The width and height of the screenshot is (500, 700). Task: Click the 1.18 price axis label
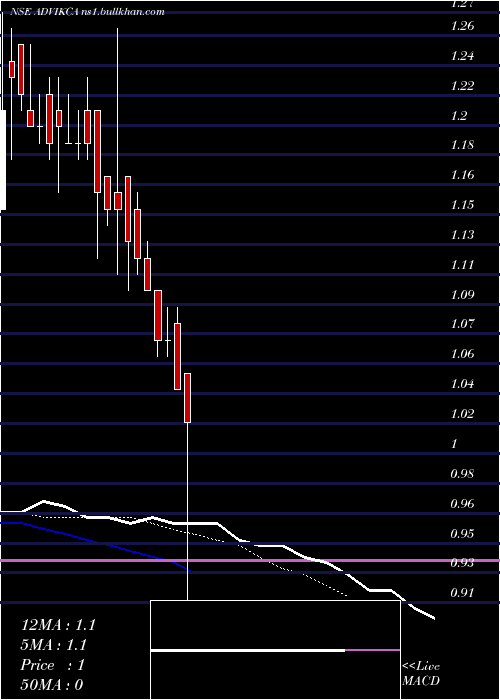click(x=462, y=145)
